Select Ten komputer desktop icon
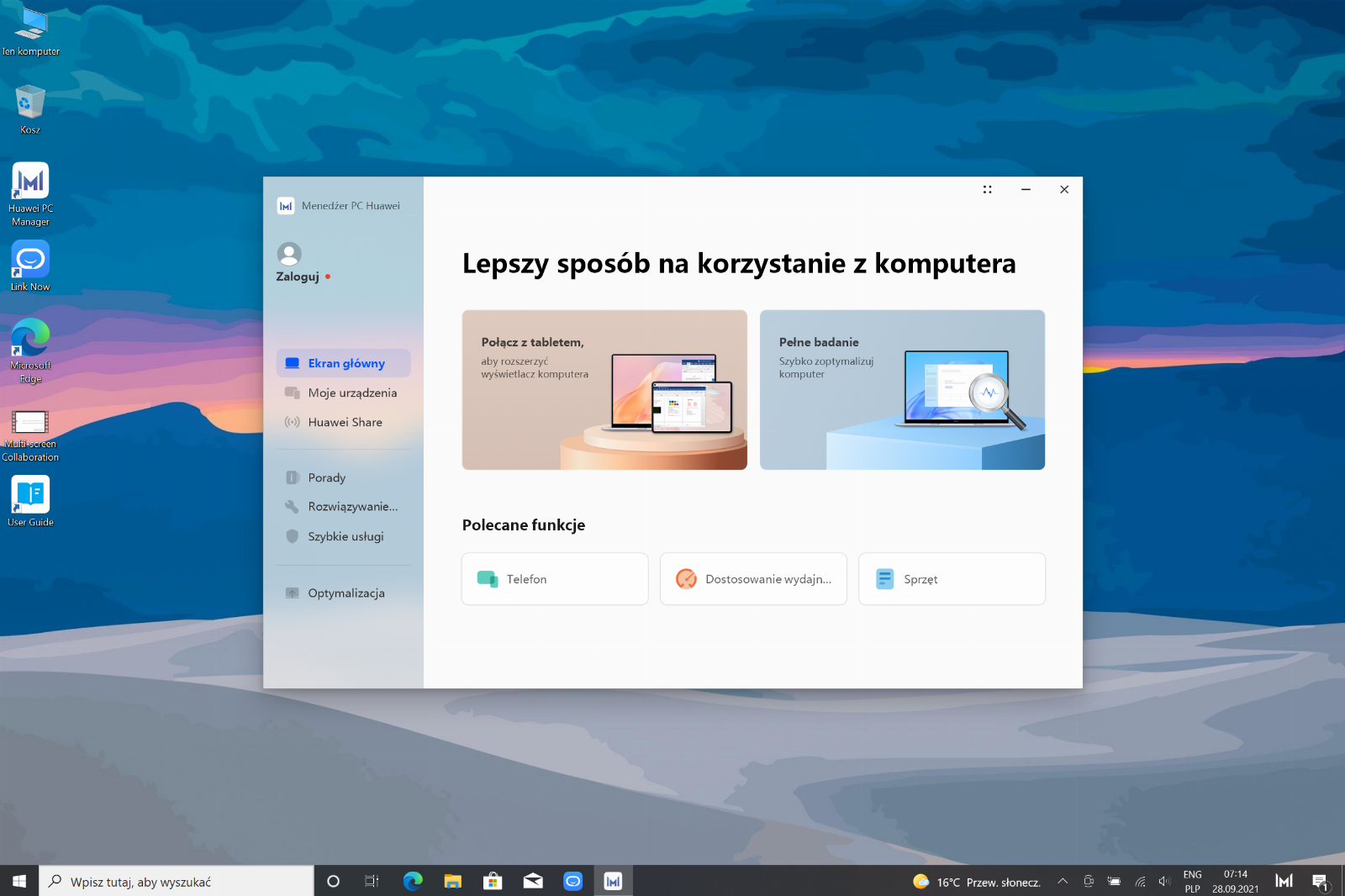The image size is (1345, 896). click(x=30, y=32)
